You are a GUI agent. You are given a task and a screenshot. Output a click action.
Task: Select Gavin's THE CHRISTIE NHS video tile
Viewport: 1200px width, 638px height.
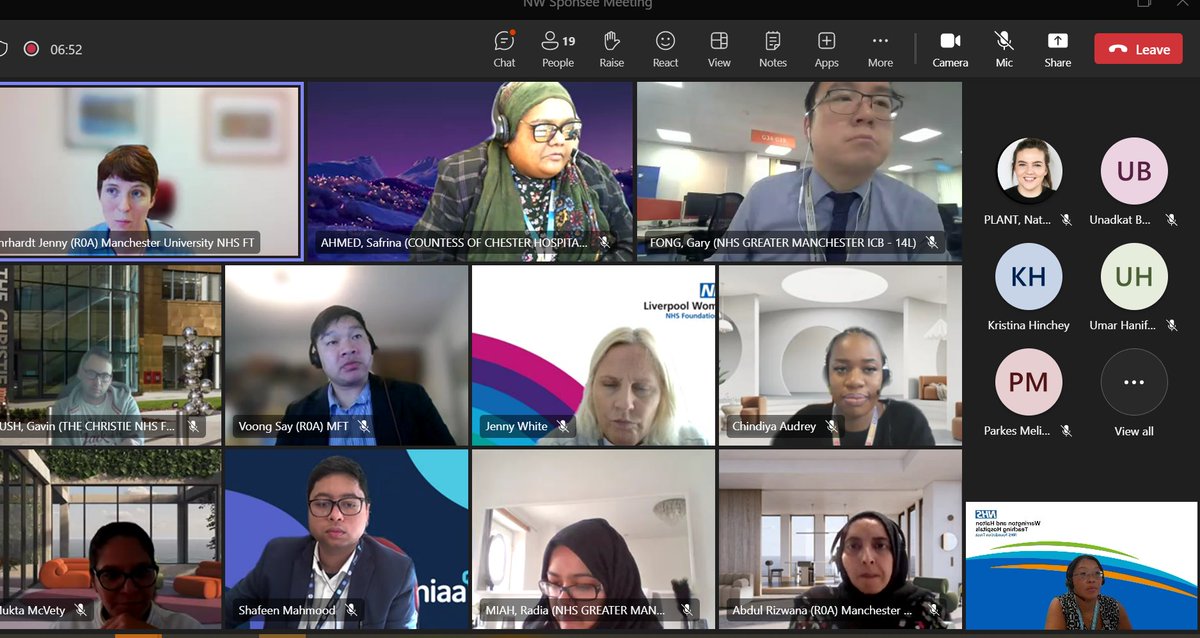pos(110,355)
